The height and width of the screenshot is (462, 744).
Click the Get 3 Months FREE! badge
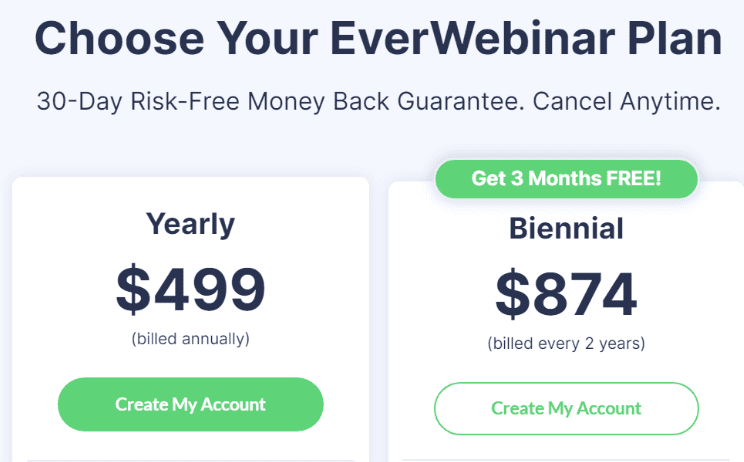pyautogui.click(x=566, y=180)
